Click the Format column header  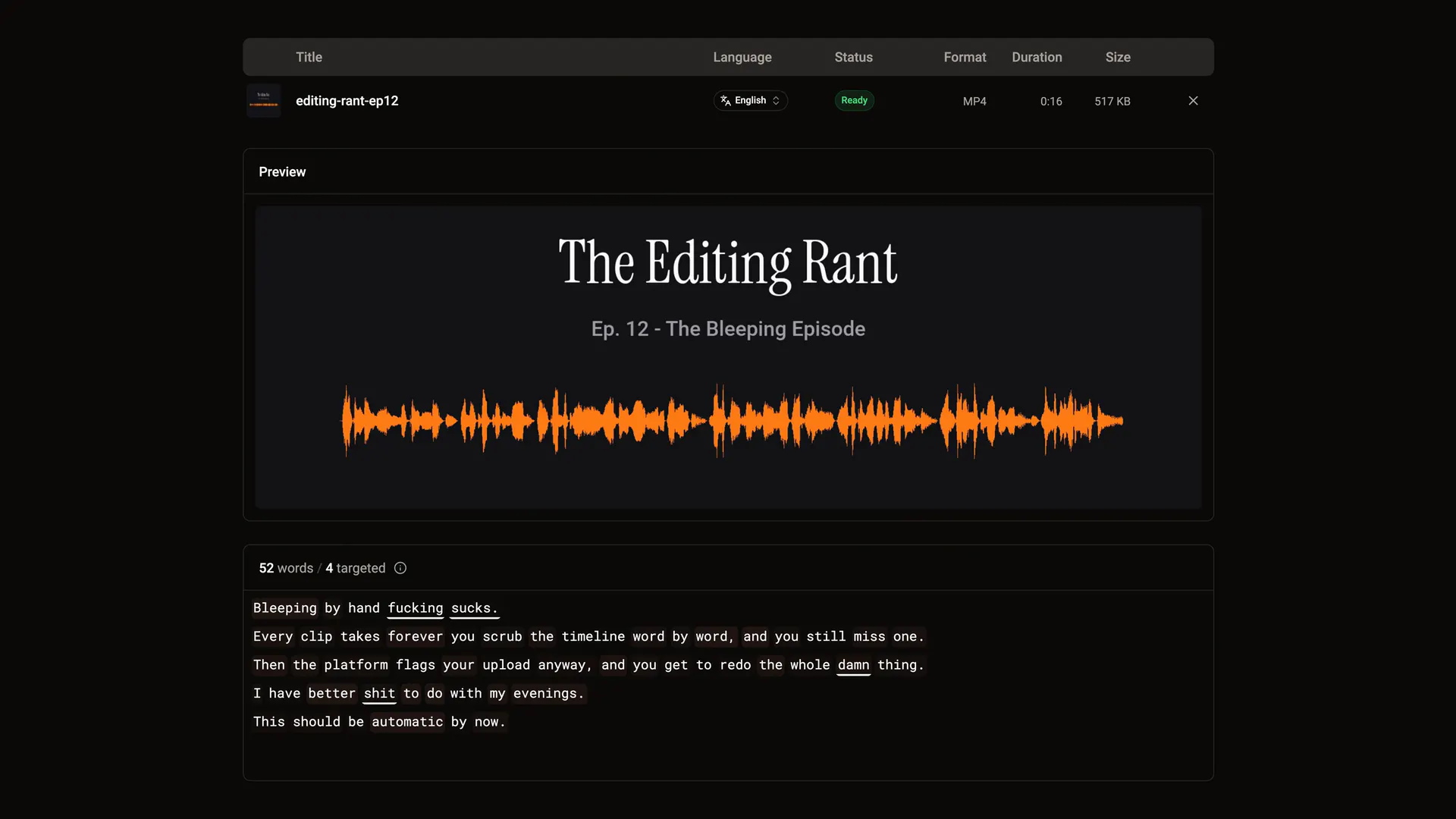tap(965, 57)
